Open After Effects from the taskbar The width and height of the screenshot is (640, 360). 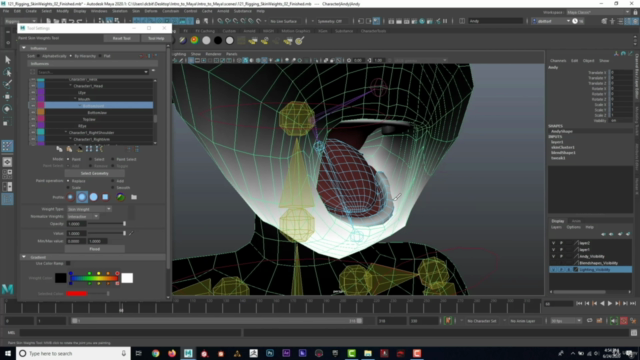[286, 353]
